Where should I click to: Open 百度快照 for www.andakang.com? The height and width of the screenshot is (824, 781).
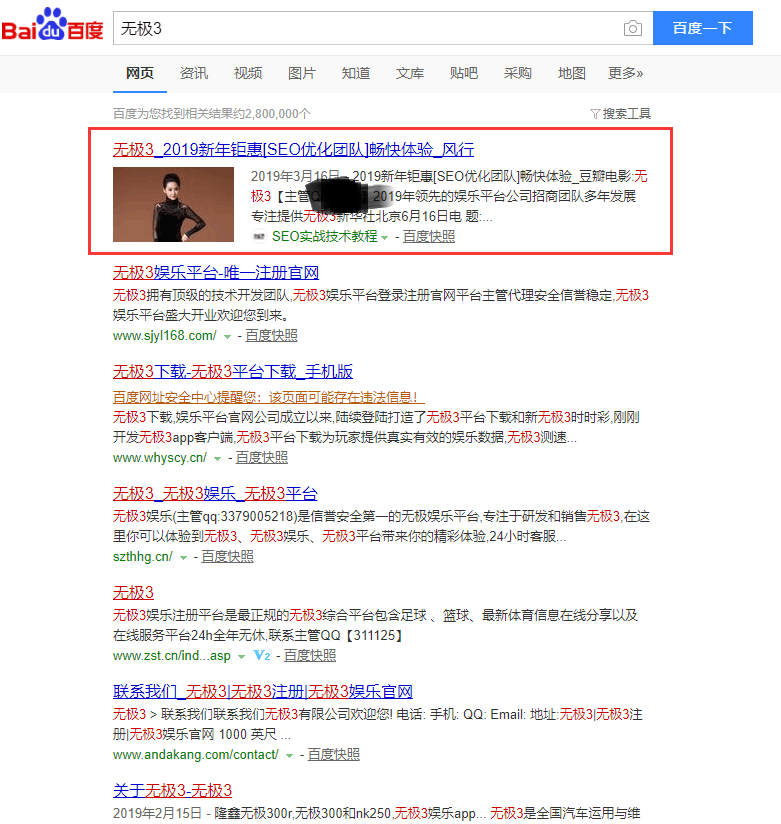tap(333, 754)
